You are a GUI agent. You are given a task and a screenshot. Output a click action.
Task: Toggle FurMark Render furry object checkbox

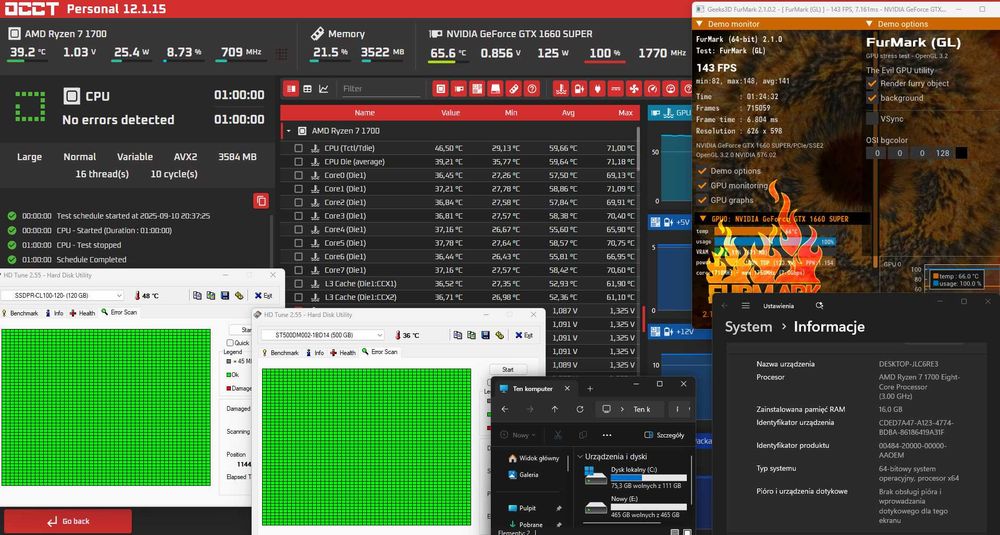click(872, 84)
